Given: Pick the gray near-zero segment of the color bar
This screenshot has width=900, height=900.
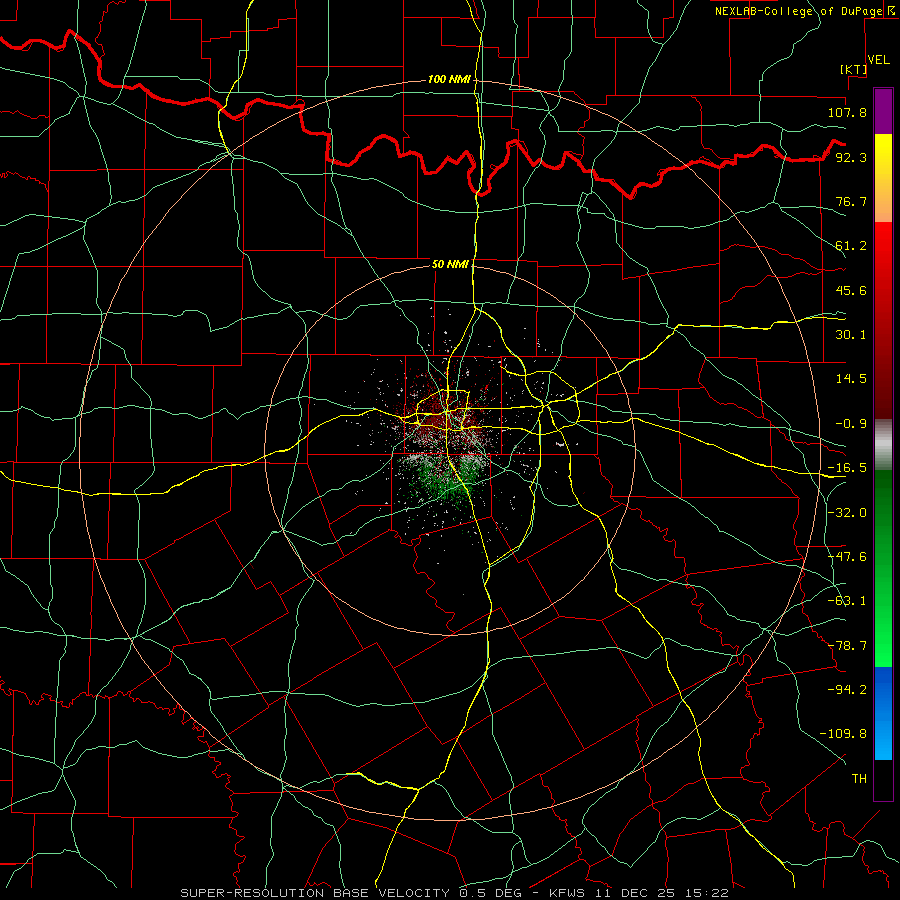Looking at the screenshot, I should (883, 445).
